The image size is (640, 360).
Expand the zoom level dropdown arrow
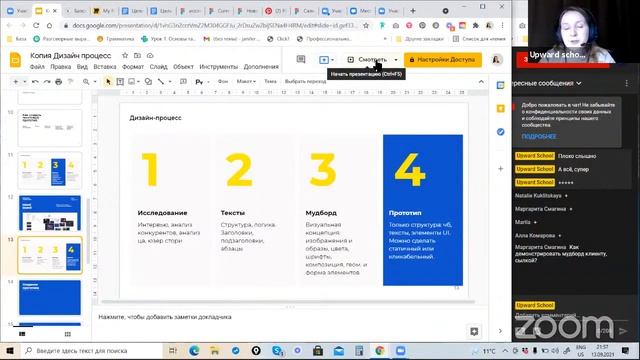(x=95, y=82)
